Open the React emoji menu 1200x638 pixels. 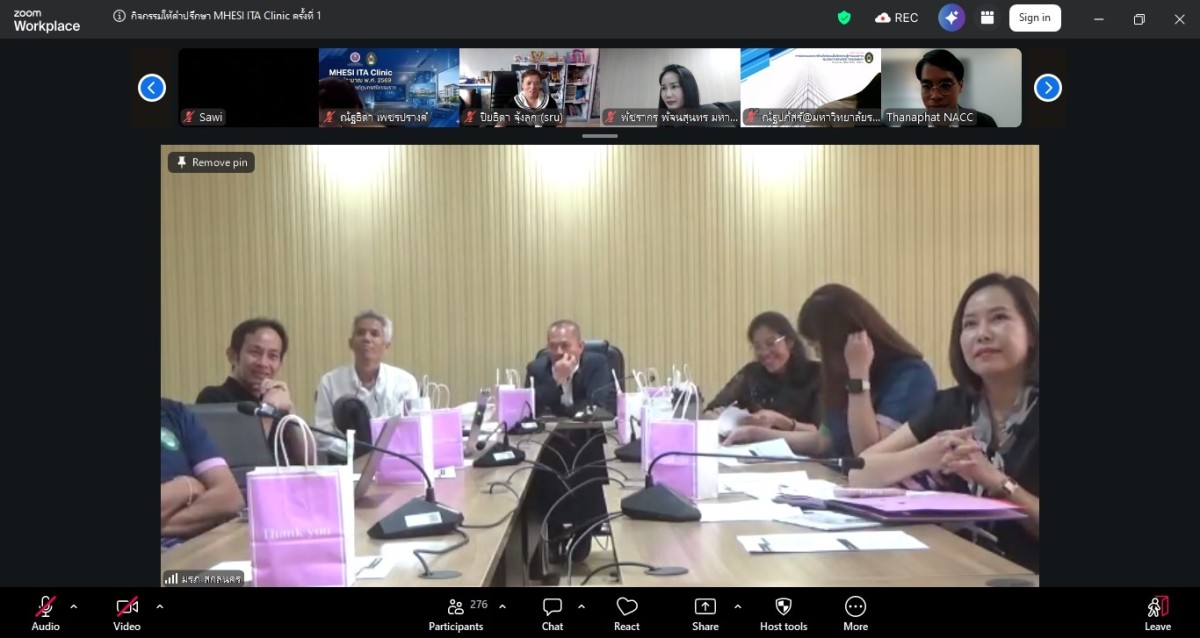pos(627,613)
